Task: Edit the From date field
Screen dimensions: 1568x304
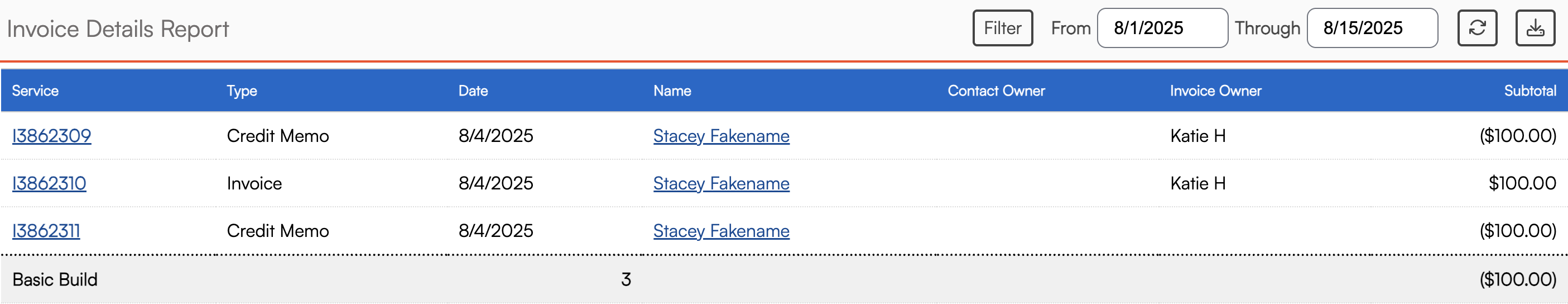Action: (x=1162, y=28)
